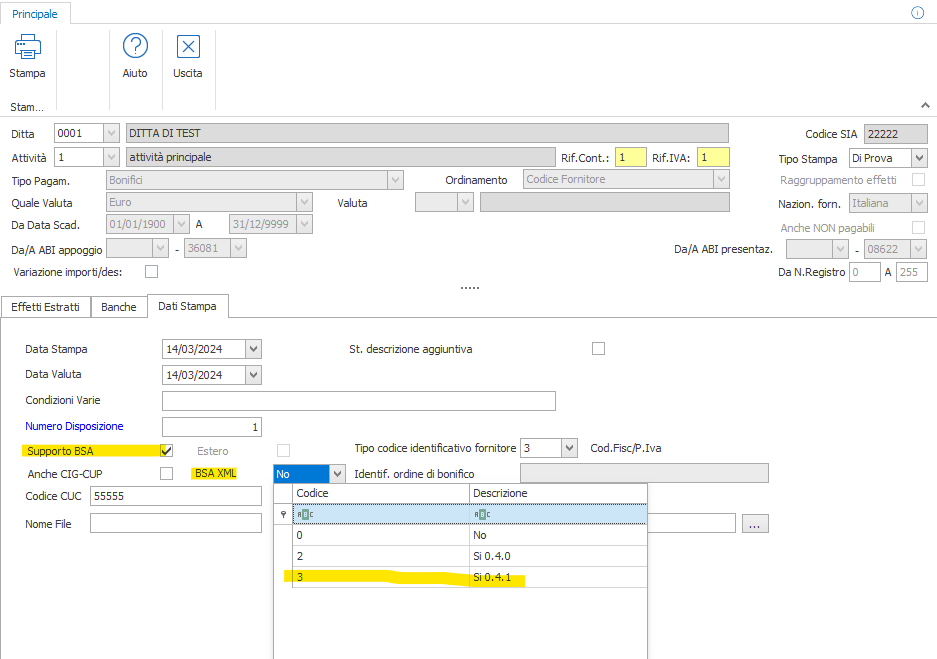Open the Ordinamento Codice Fornitore dropdown
This screenshot has height=659, width=937.
tap(721, 179)
